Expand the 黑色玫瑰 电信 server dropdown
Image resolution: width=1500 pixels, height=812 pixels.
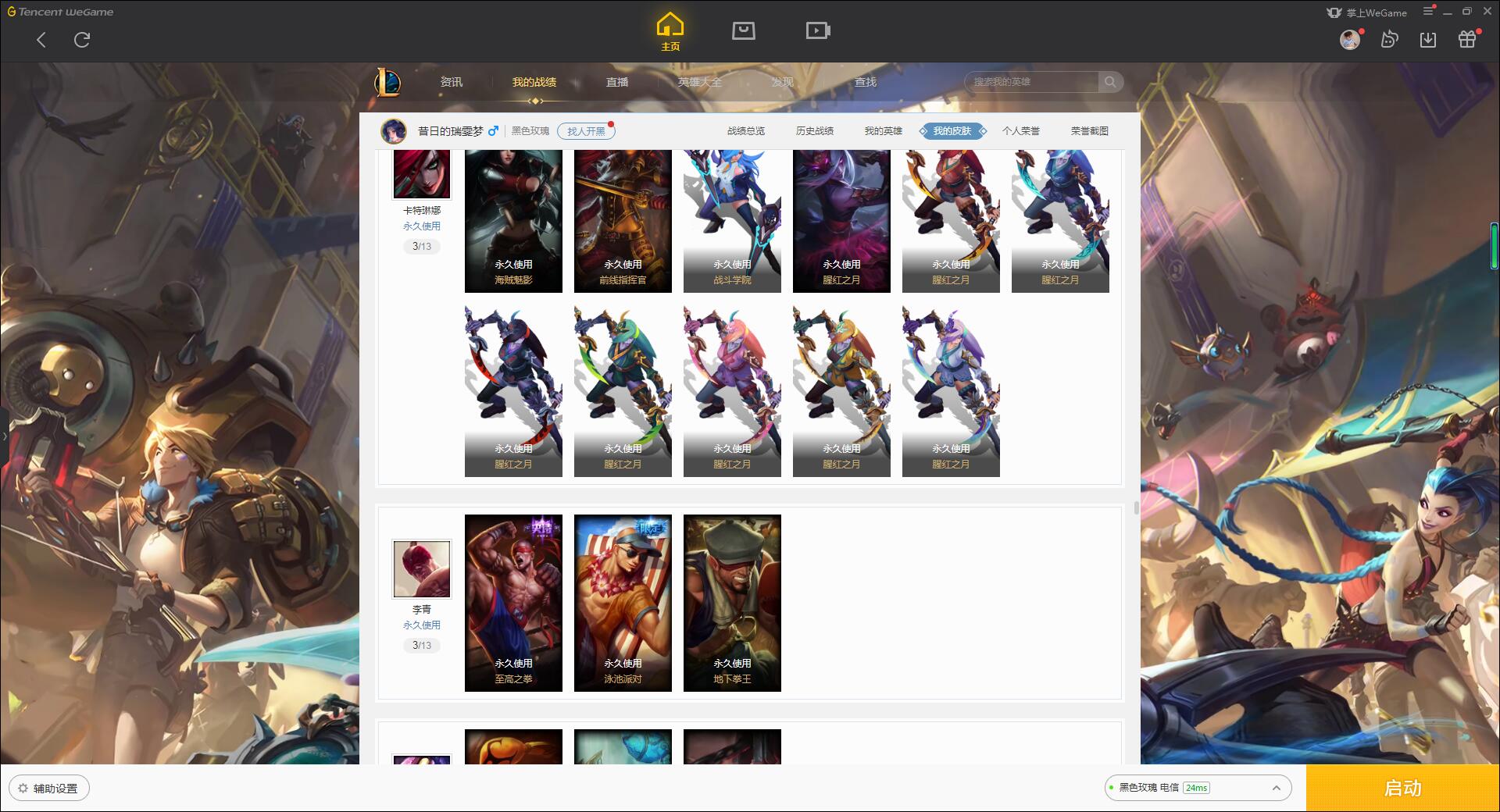point(1198,788)
